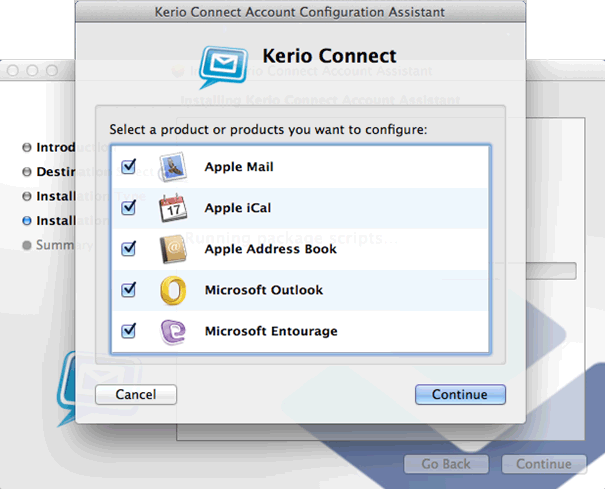This screenshot has width=605, height=489.
Task: Deselect the Microsoft Entourage checkbox
Action: click(128, 331)
